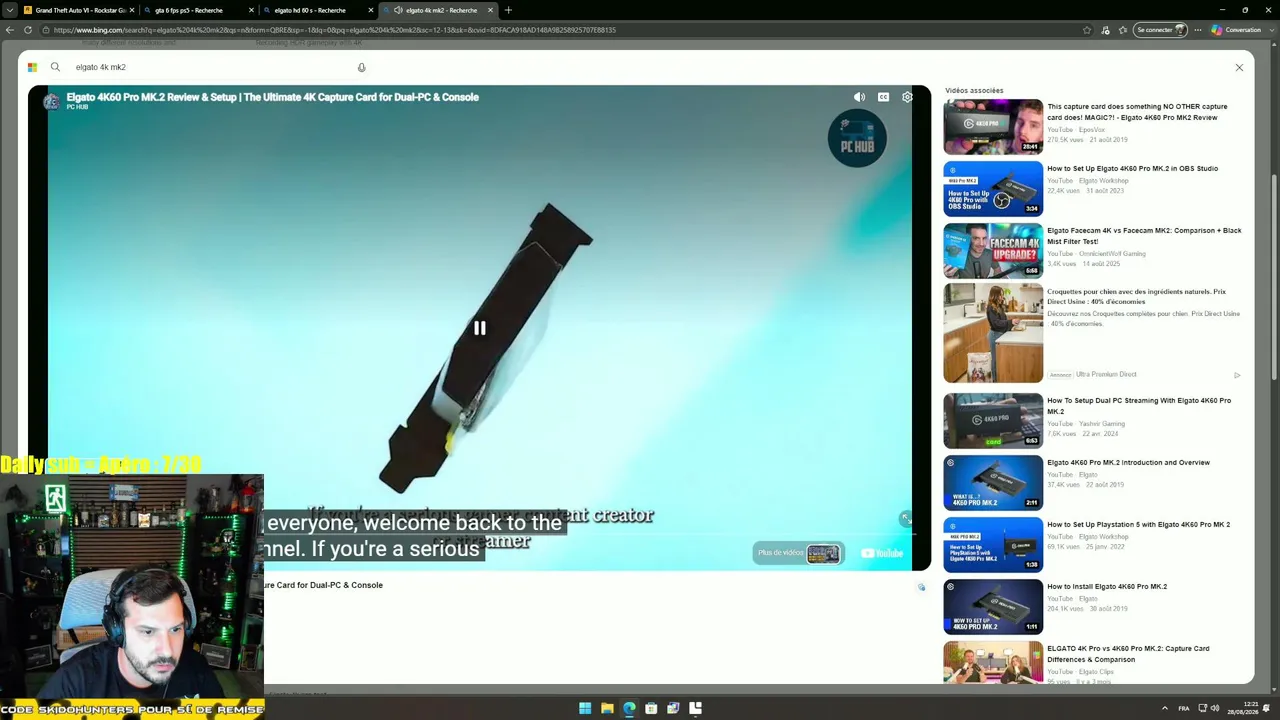Viewport: 1280px width, 720px height.
Task: Click the search magnifier icon beside 'elgato 4k mk2'
Action: [55, 67]
